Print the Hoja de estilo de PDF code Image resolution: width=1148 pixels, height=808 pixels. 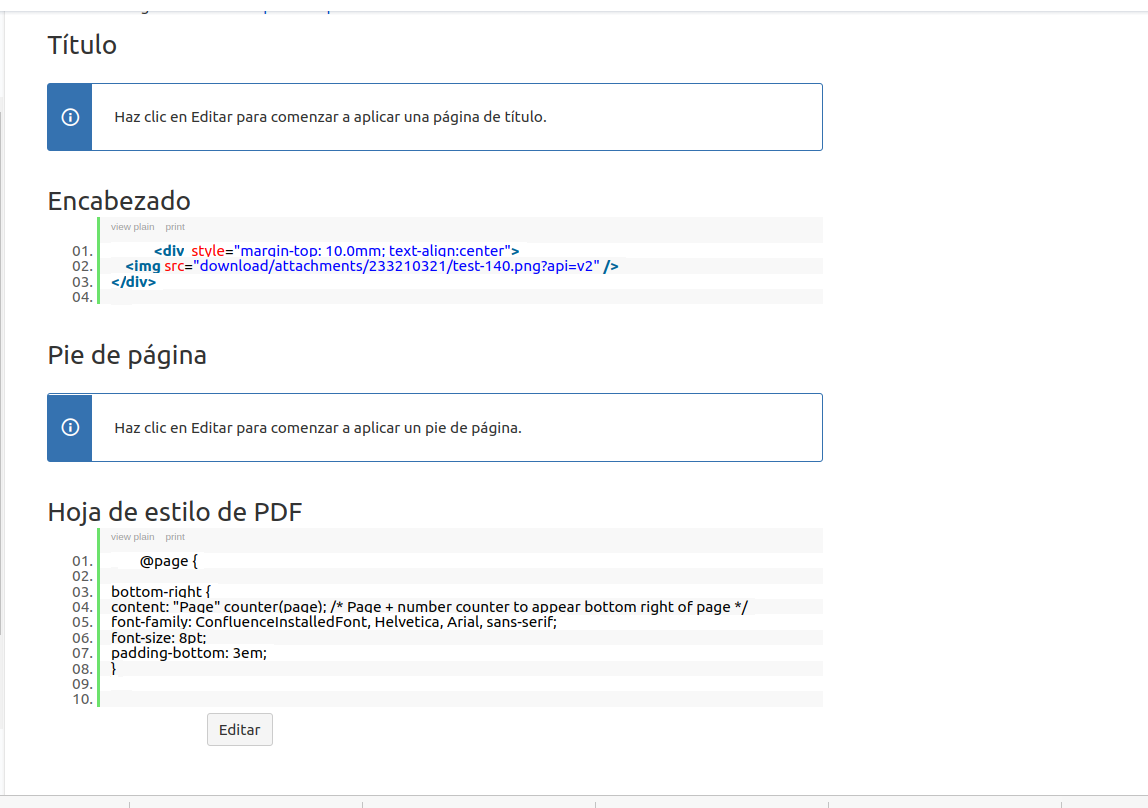175,537
